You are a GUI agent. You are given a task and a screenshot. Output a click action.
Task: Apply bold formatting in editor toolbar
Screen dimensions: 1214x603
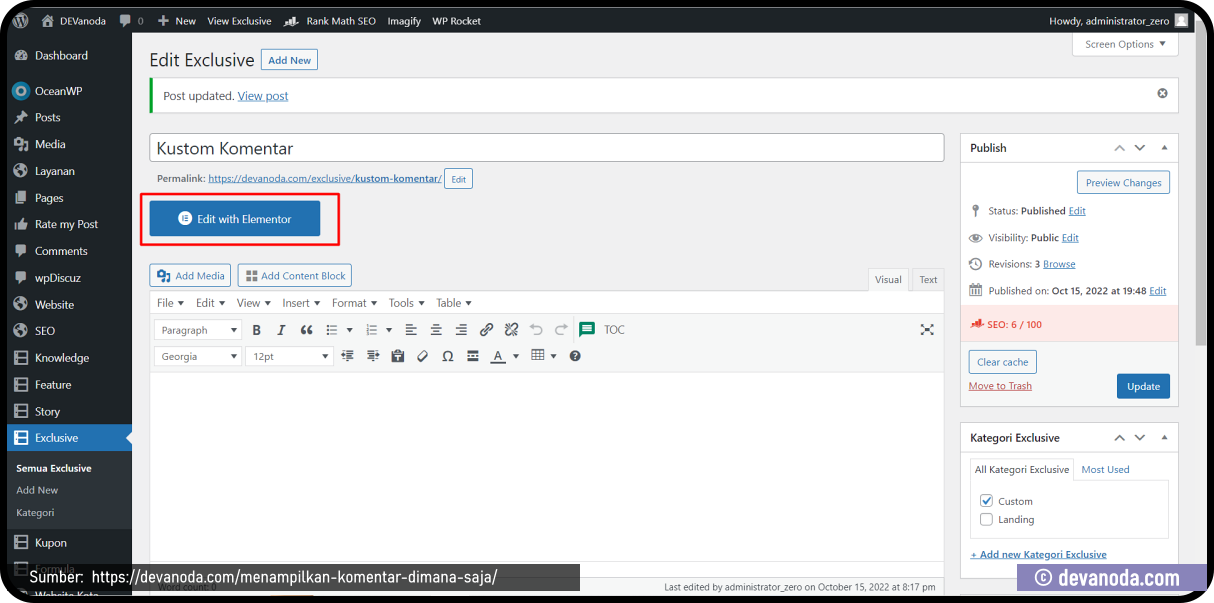tap(256, 330)
